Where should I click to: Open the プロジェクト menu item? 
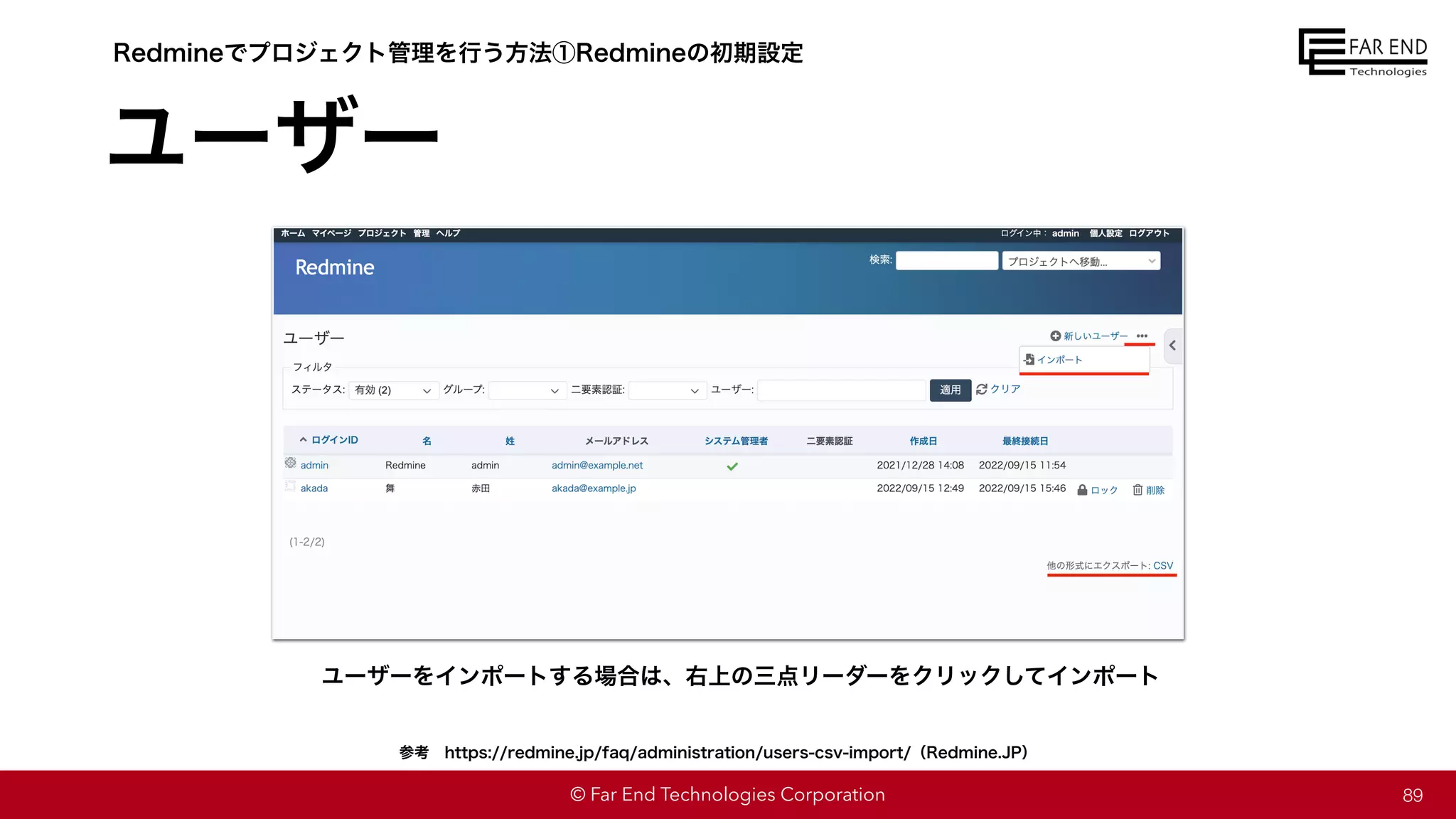[382, 233]
